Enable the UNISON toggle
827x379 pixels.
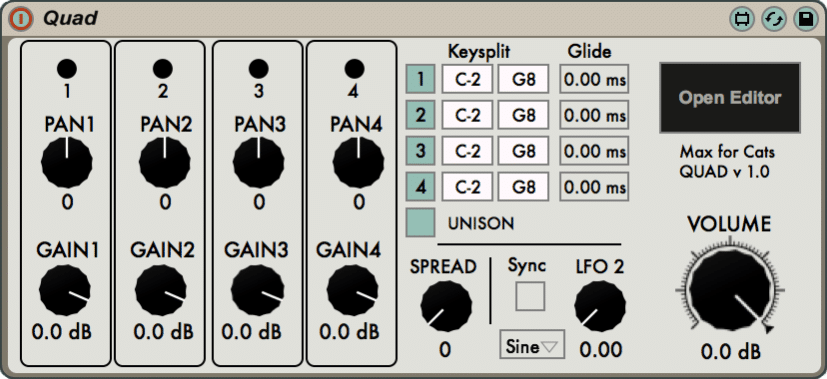tap(420, 222)
